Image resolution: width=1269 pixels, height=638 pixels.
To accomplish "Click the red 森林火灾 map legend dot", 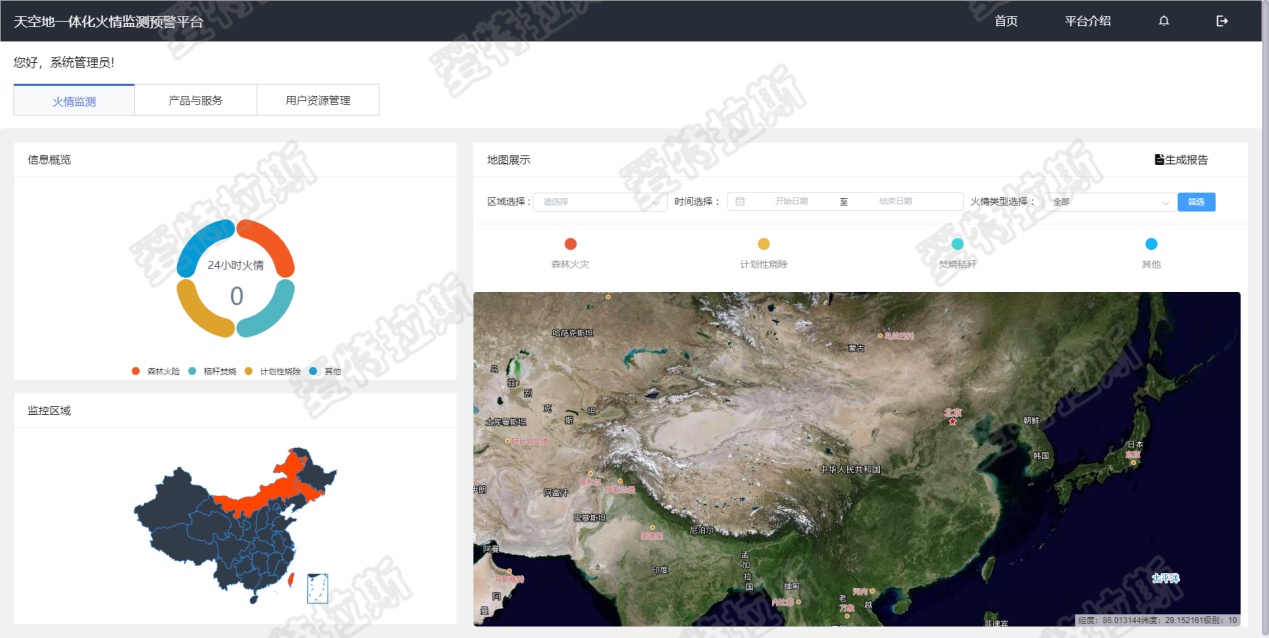I will pos(570,244).
